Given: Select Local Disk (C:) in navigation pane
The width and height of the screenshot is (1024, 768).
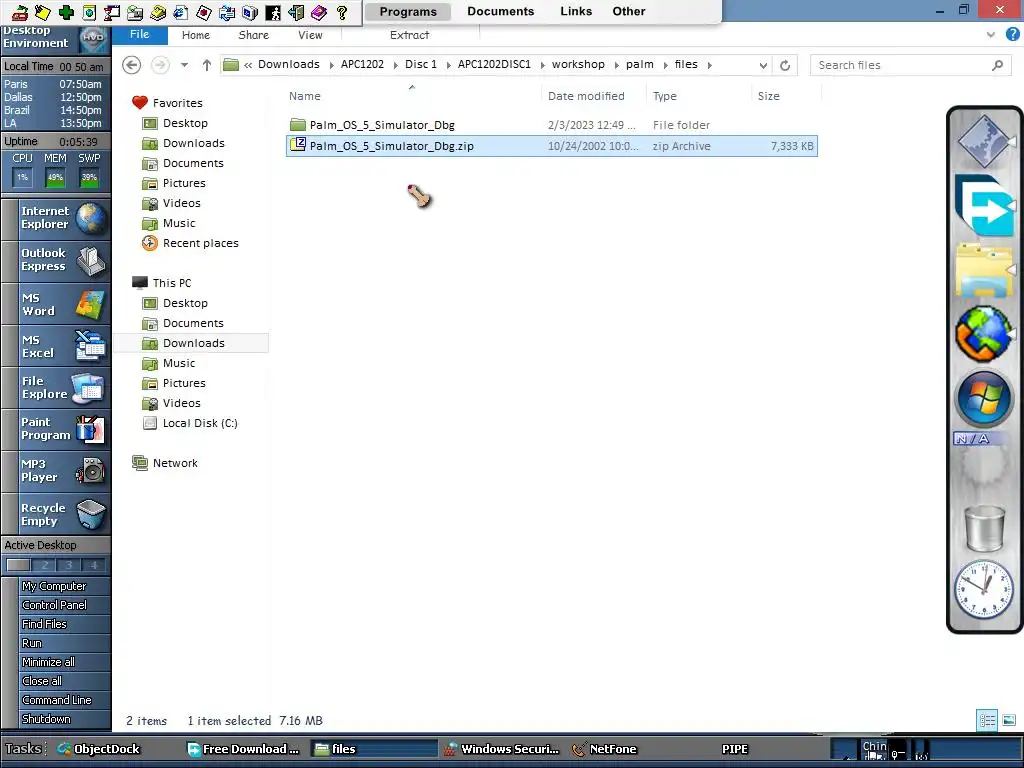Looking at the screenshot, I should click(200, 423).
